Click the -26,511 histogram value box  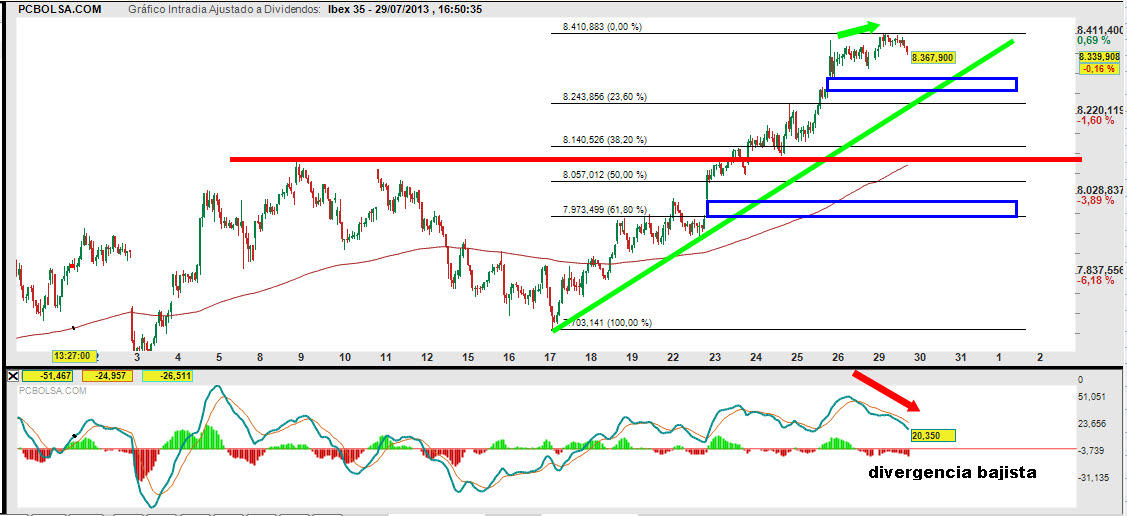tap(169, 375)
